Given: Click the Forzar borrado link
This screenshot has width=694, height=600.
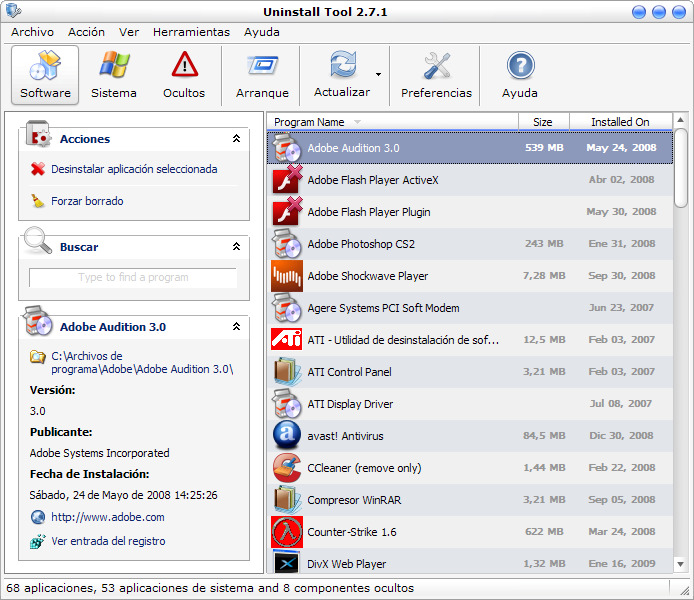Looking at the screenshot, I should click(87, 201).
